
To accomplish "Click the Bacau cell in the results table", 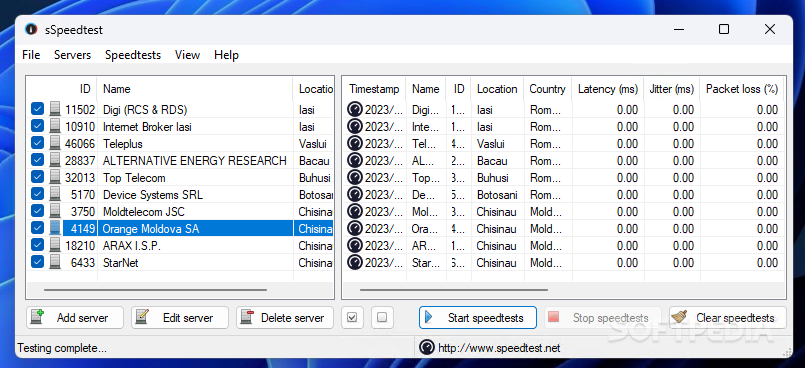I will (x=492, y=161).
